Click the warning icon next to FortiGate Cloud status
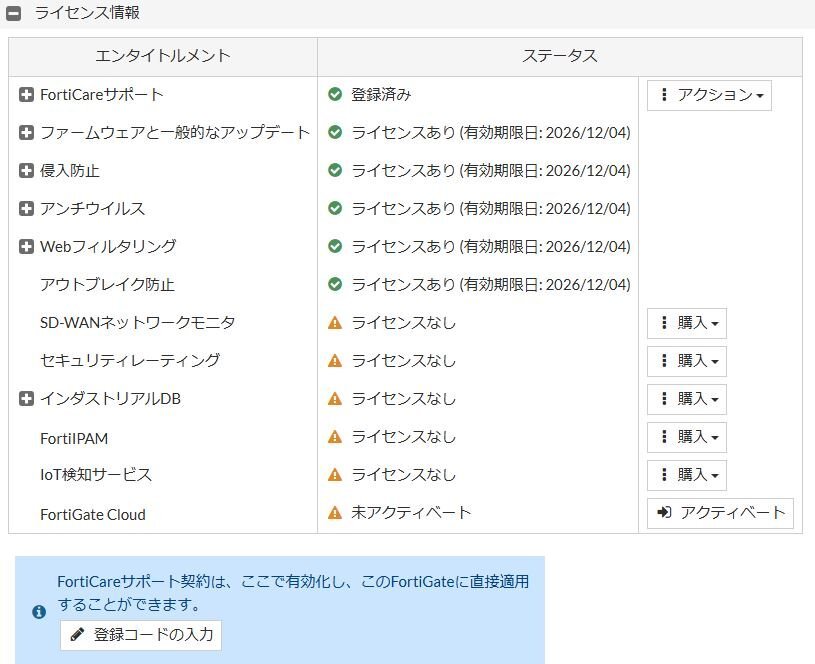The width and height of the screenshot is (815, 664). 334,512
